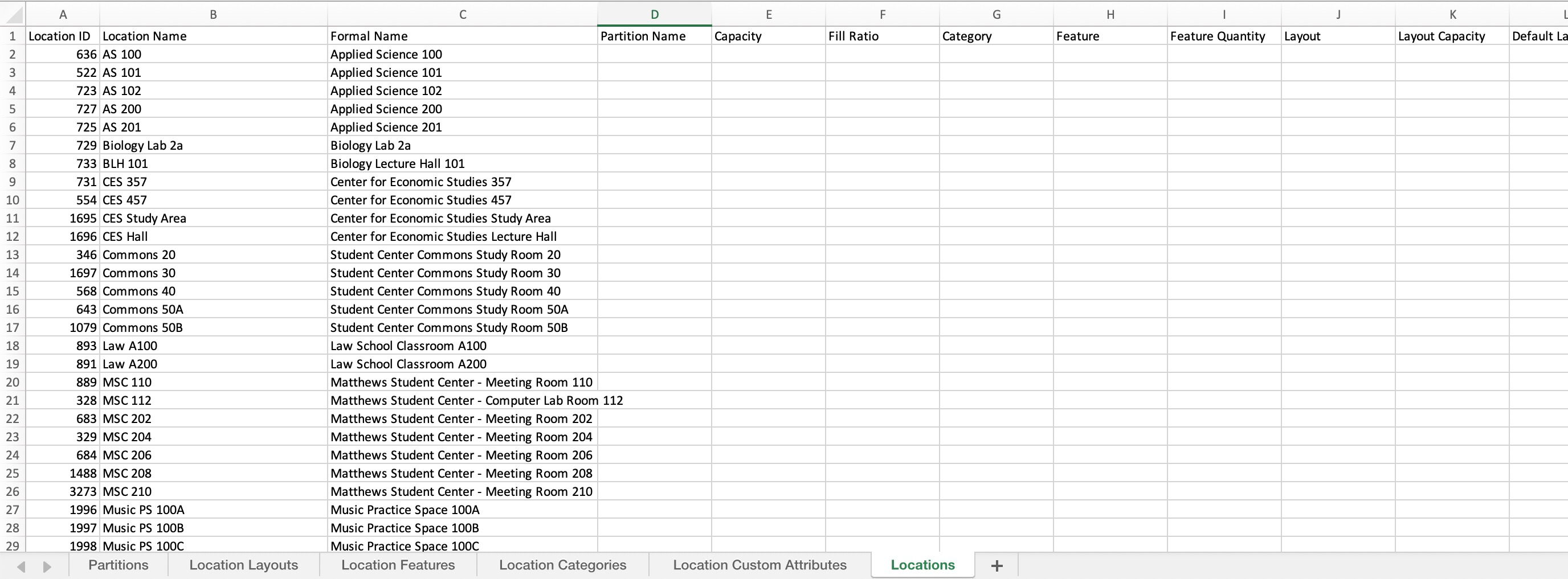The height and width of the screenshot is (579, 1568).
Task: Select column D header
Action: 654,15
